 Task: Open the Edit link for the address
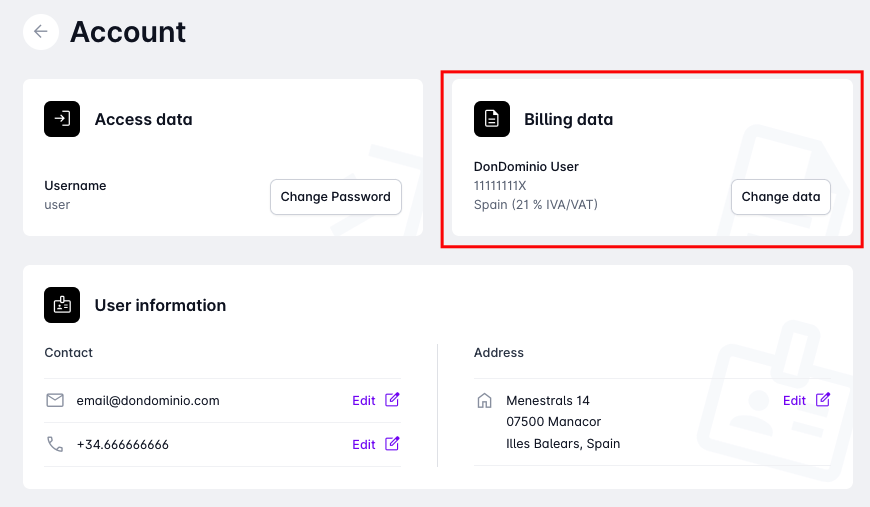click(794, 401)
